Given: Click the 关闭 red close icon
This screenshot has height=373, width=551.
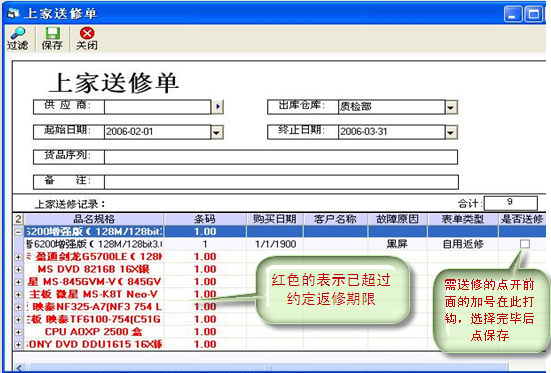Looking at the screenshot, I should (x=87, y=33).
